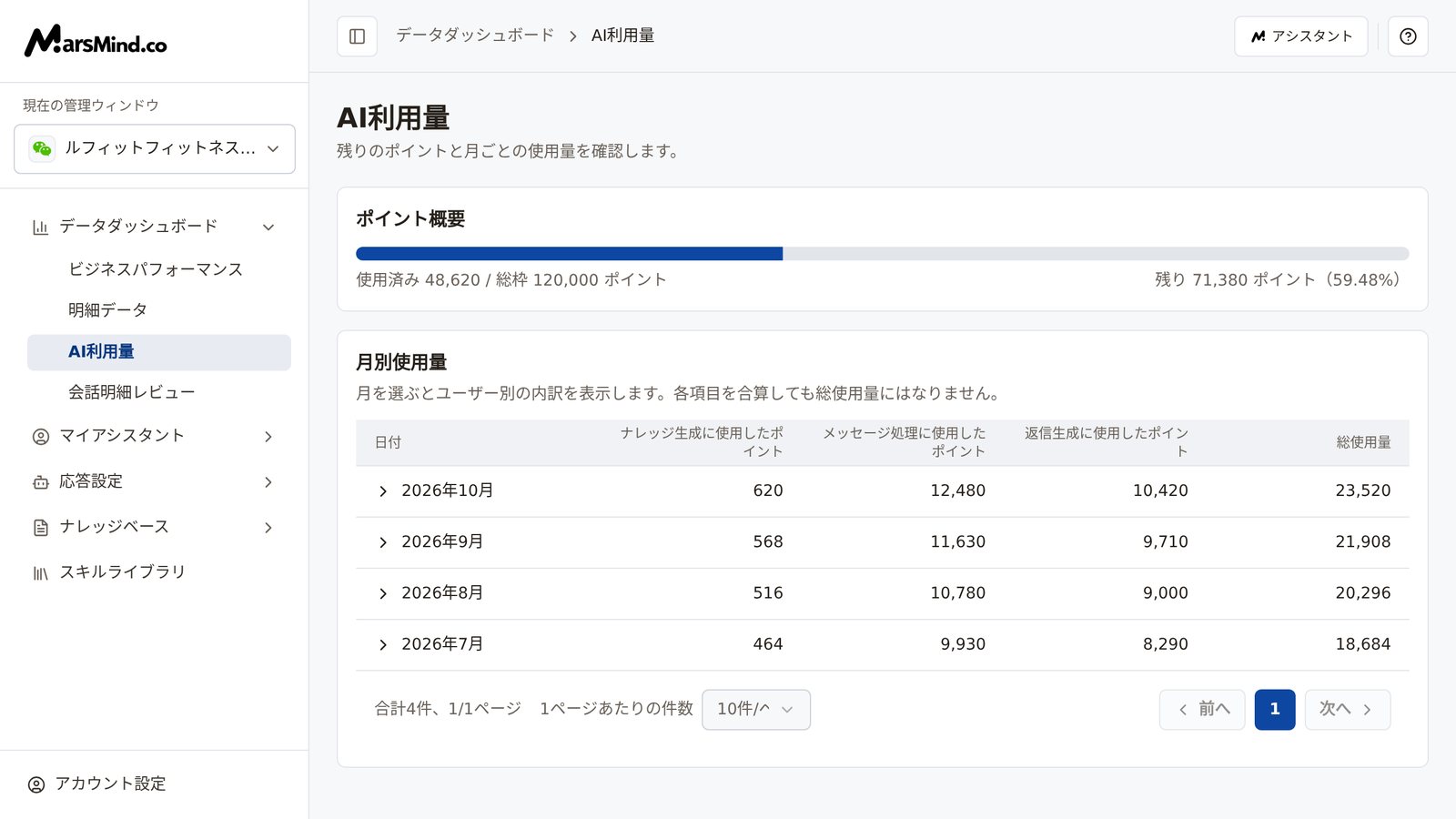The width and height of the screenshot is (1456, 819).
Task: Click 返信生成に使用したポイント column header
Action: tap(1107, 442)
